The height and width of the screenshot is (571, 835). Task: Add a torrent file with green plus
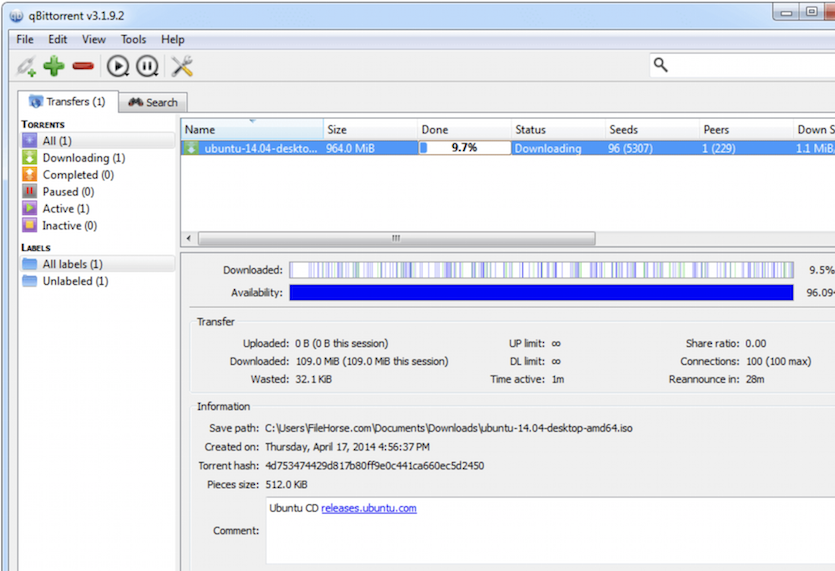tap(54, 66)
